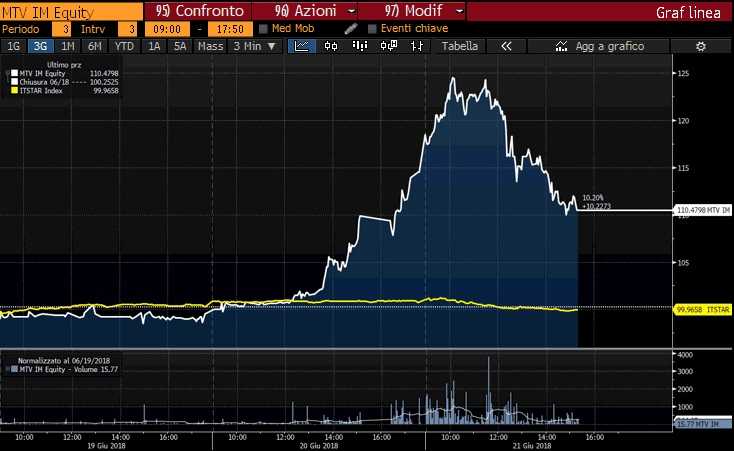Screen dimensions: 734x451
Task: Click the 6M period button
Action: tap(95, 46)
